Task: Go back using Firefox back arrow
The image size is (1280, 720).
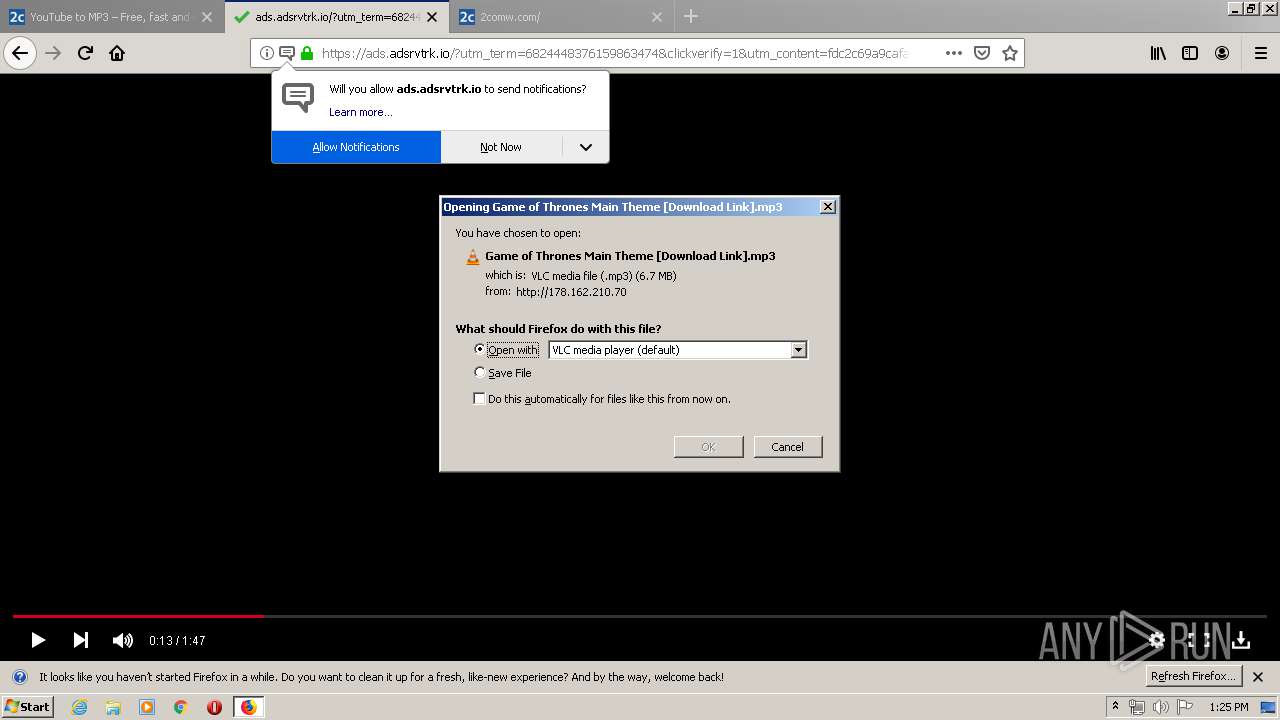Action: pyautogui.click(x=20, y=53)
